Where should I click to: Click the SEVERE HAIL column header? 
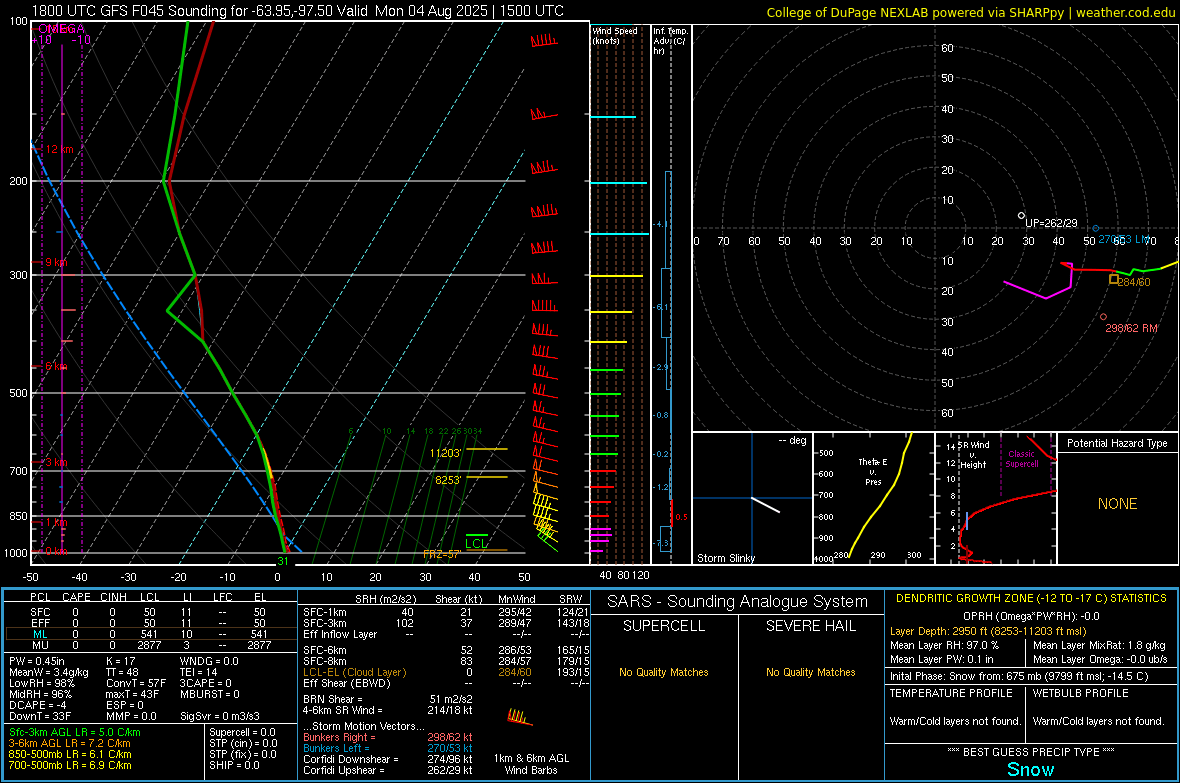tap(810, 626)
